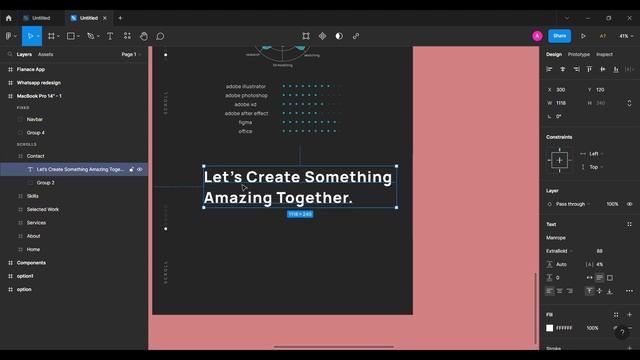This screenshot has width=640, height=360.
Task: Set text box to auto height
Action: (599, 278)
